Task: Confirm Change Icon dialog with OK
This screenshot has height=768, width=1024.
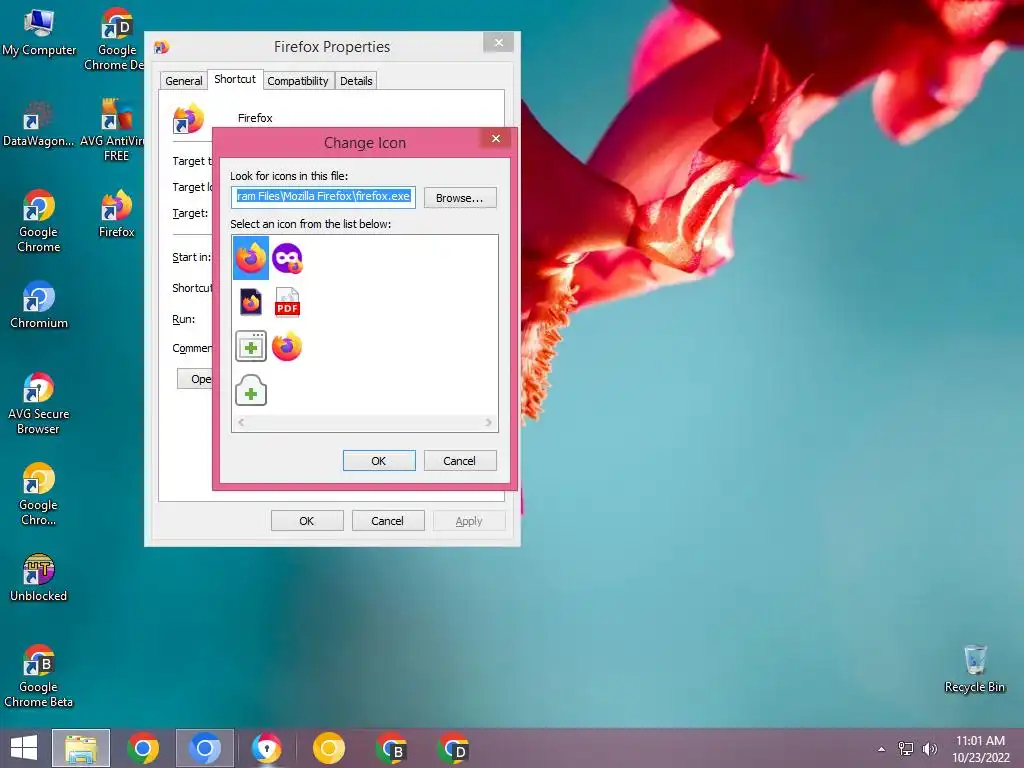Action: [379, 461]
